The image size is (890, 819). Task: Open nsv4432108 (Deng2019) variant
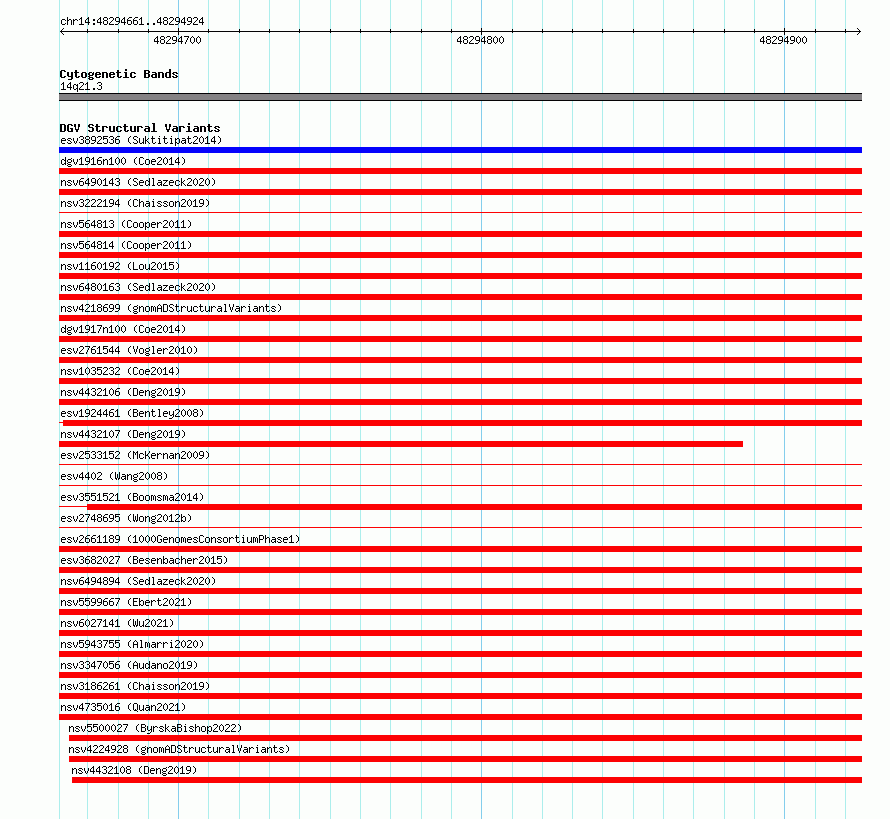134,770
